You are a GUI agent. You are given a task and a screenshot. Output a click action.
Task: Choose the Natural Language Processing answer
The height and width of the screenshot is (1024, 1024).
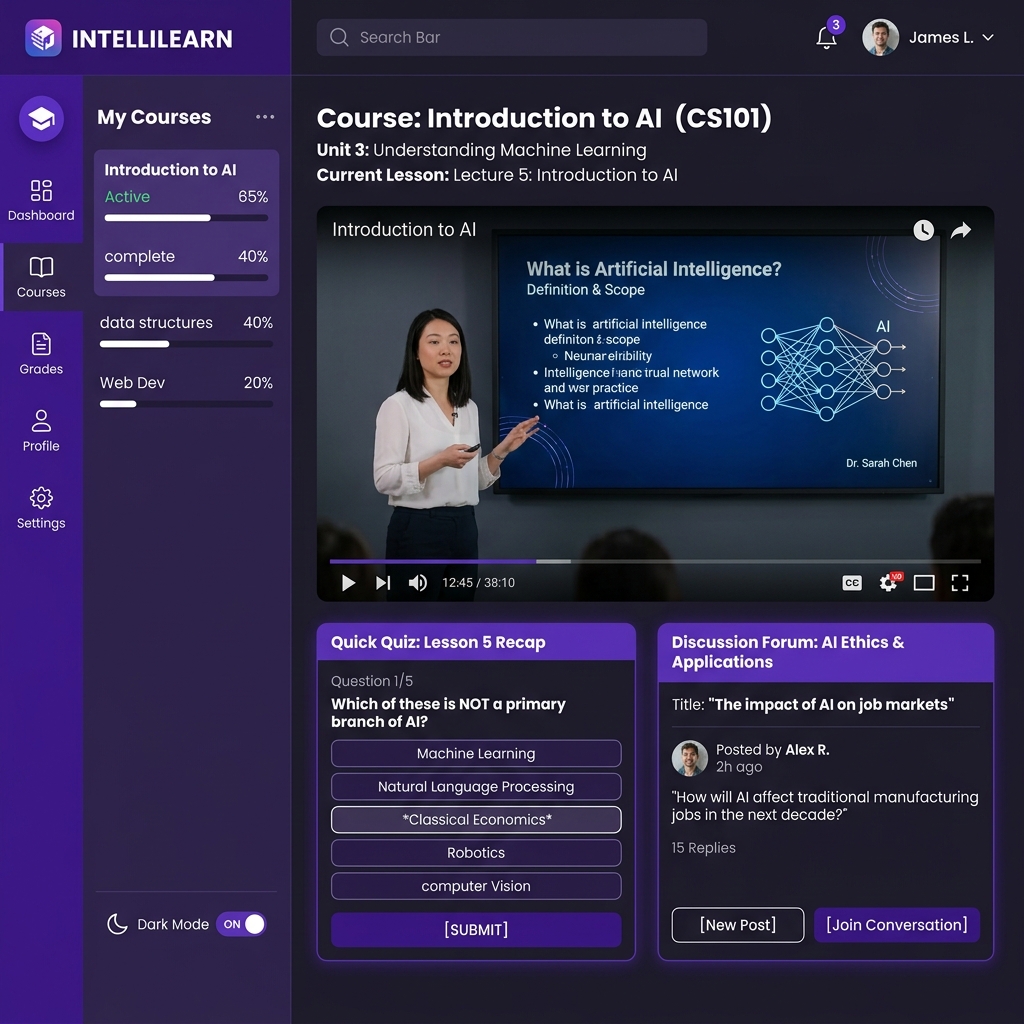click(x=476, y=786)
